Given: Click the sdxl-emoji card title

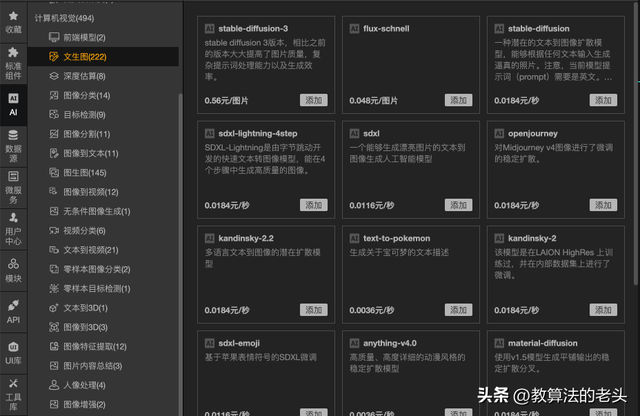Looking at the screenshot, I should tap(239, 343).
